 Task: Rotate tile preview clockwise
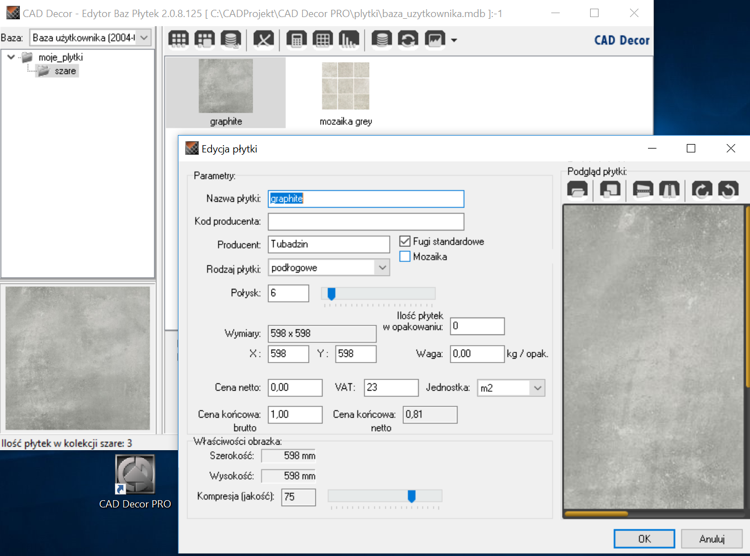702,189
